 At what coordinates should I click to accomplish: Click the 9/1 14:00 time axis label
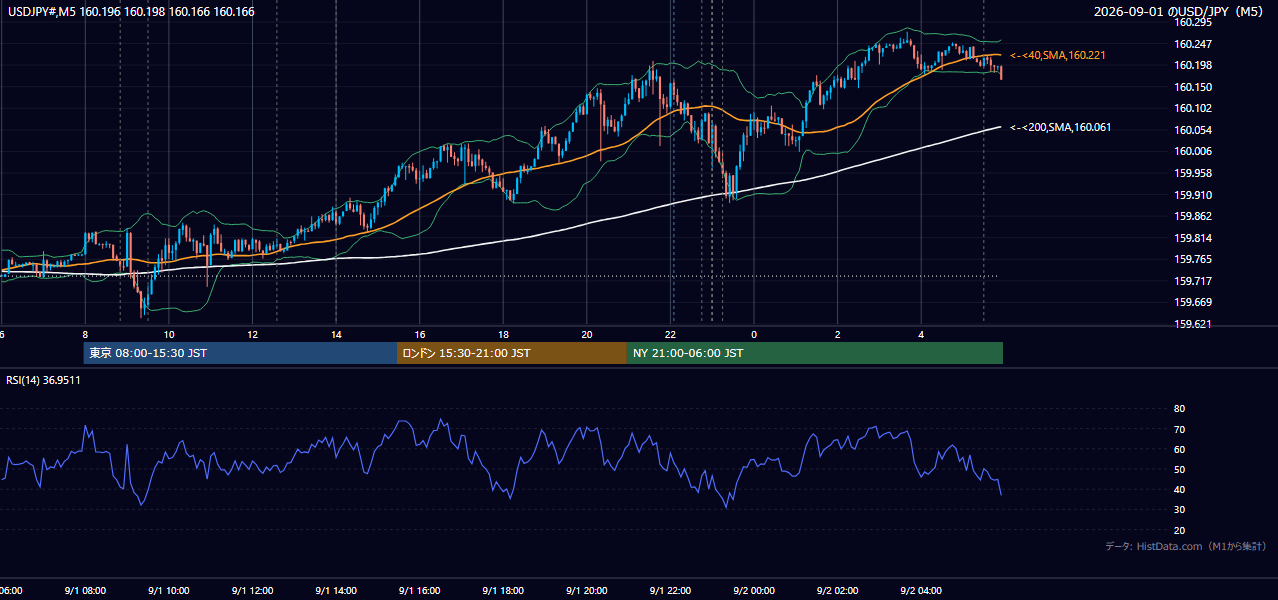pos(336,591)
